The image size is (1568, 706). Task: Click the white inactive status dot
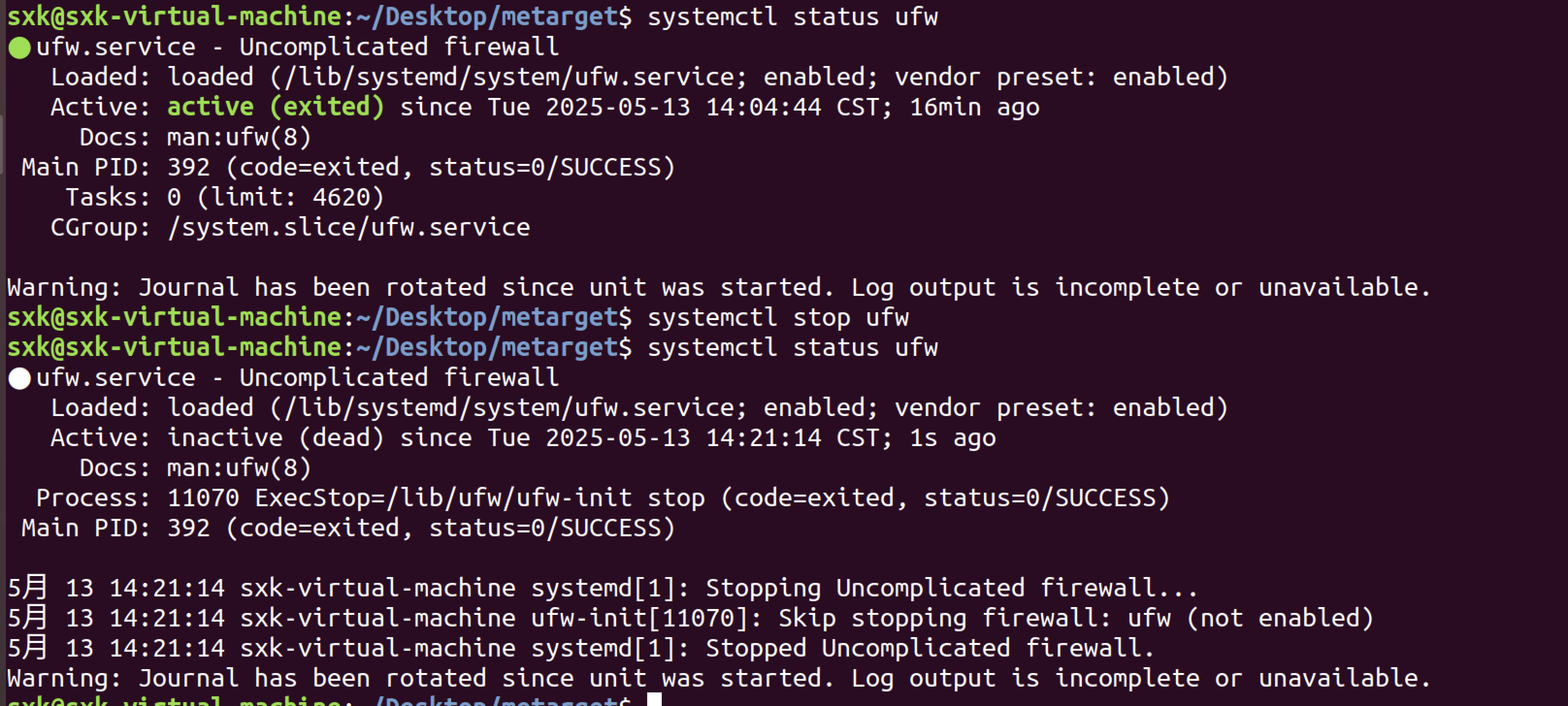19,379
